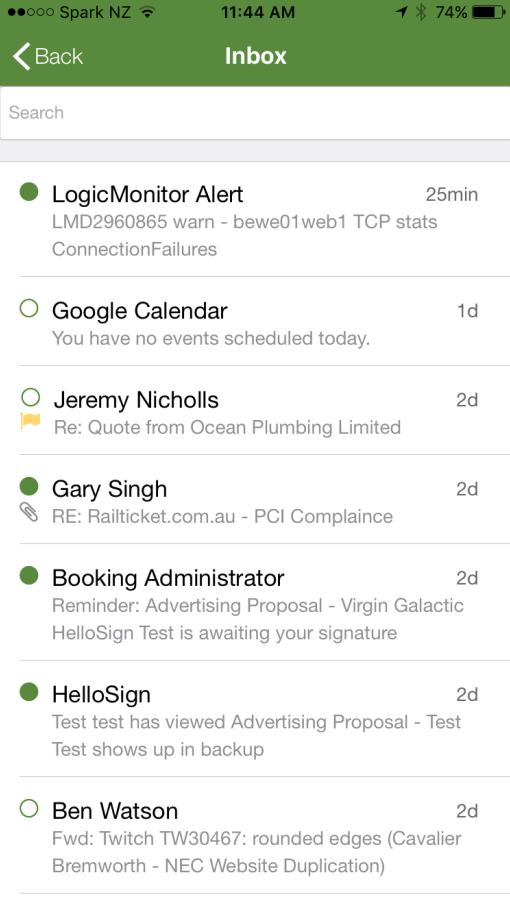Toggle unread dot on HelloSign email
This screenshot has height=908, width=510.
29,691
